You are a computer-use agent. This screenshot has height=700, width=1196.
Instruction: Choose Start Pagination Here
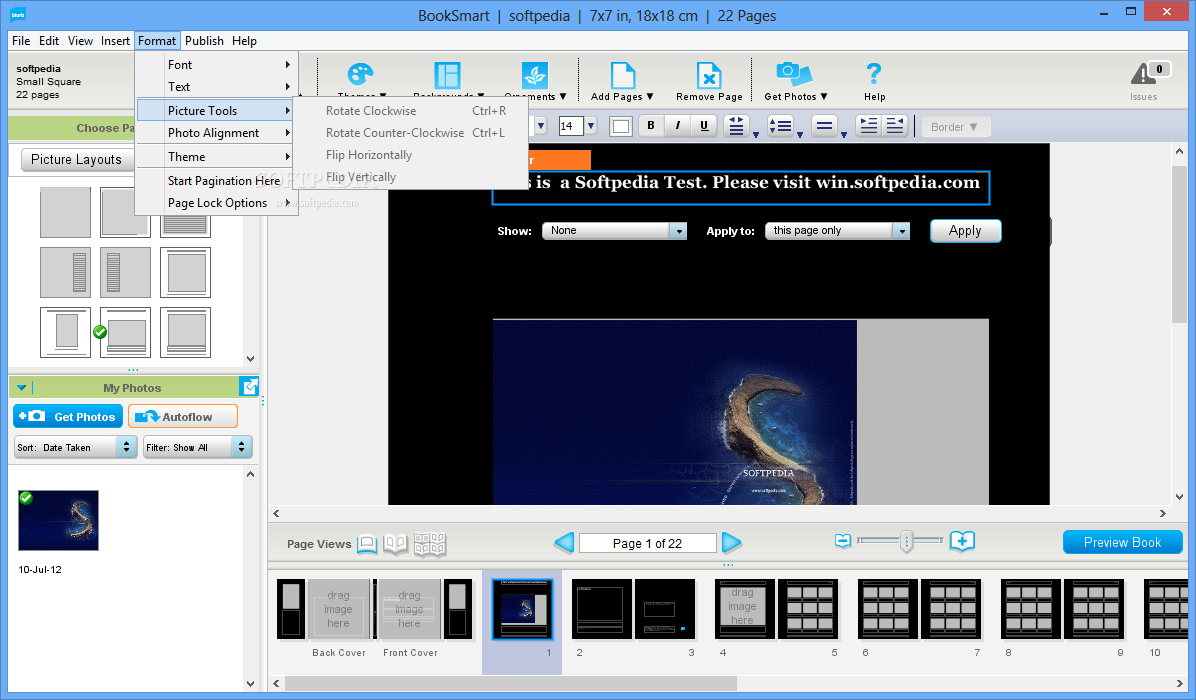coord(217,181)
